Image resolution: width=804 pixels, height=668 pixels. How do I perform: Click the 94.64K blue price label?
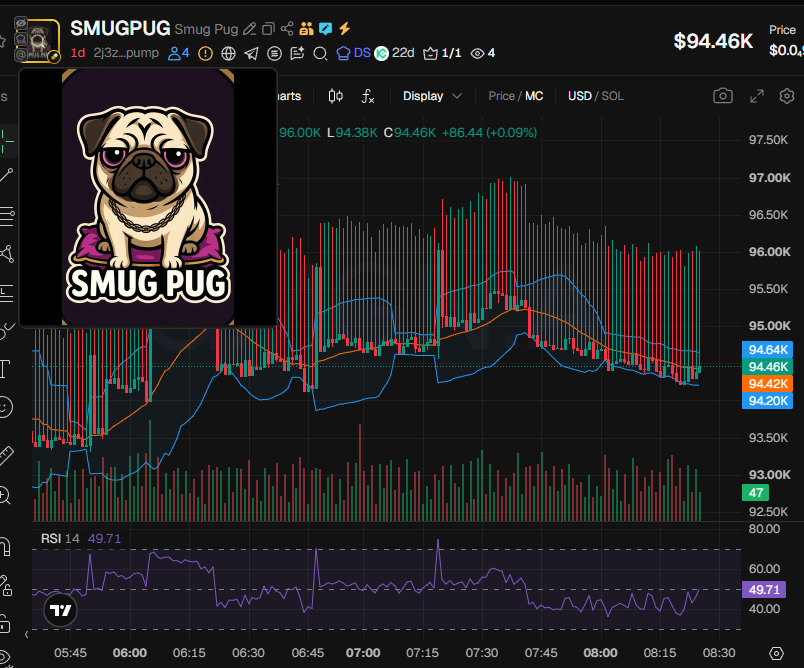pos(768,350)
